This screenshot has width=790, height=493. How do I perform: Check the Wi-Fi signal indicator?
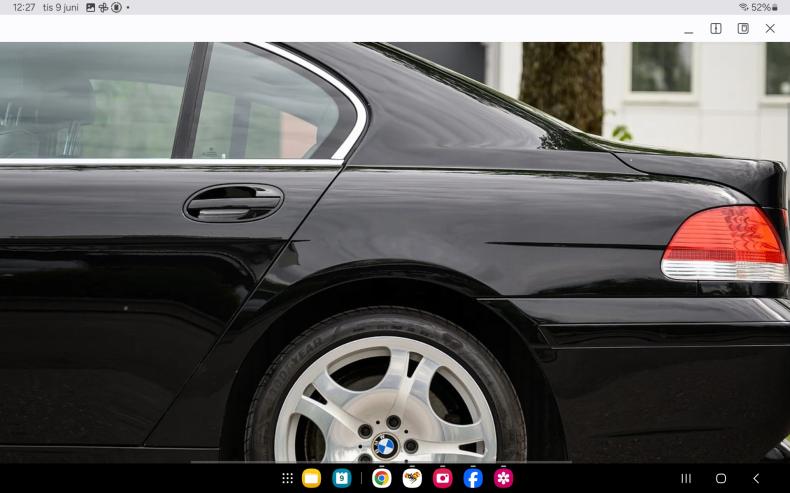(744, 8)
